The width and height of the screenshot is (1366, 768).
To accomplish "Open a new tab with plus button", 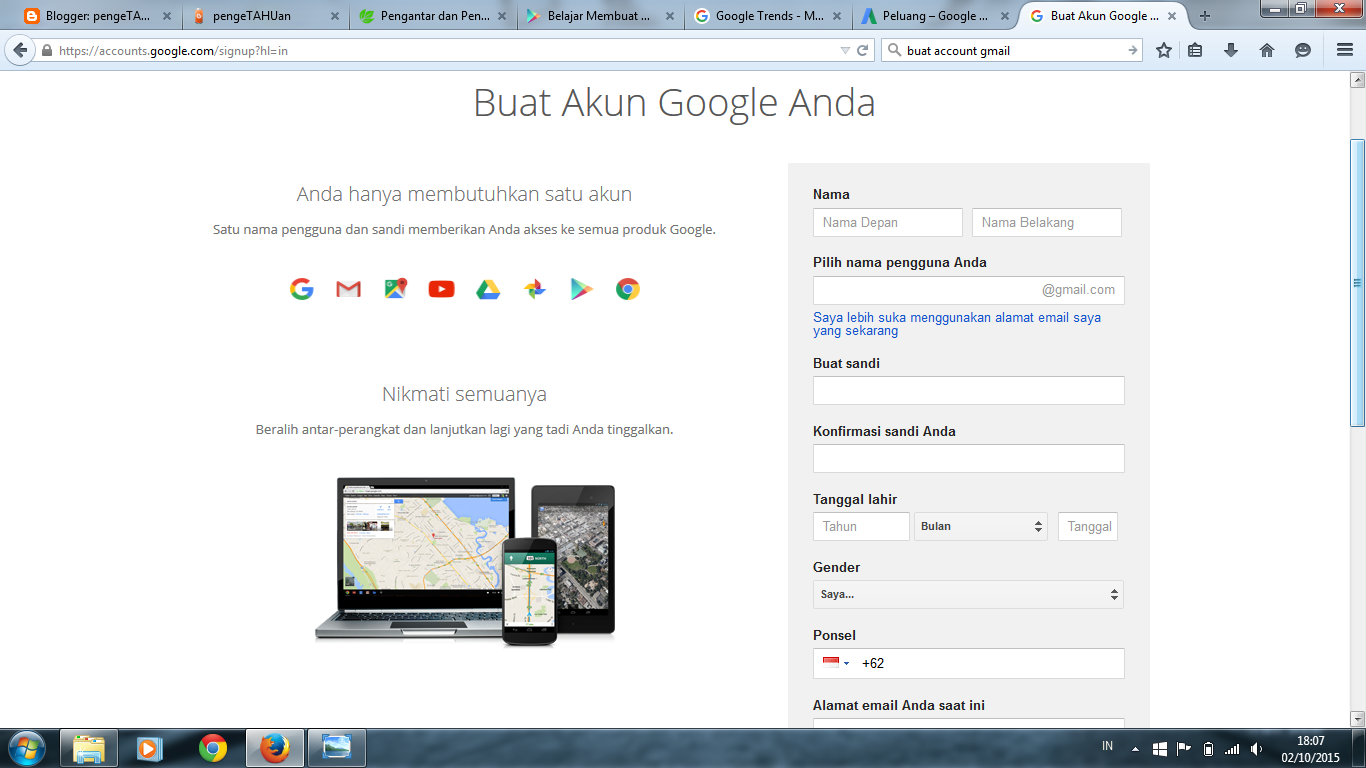I will pos(1205,16).
